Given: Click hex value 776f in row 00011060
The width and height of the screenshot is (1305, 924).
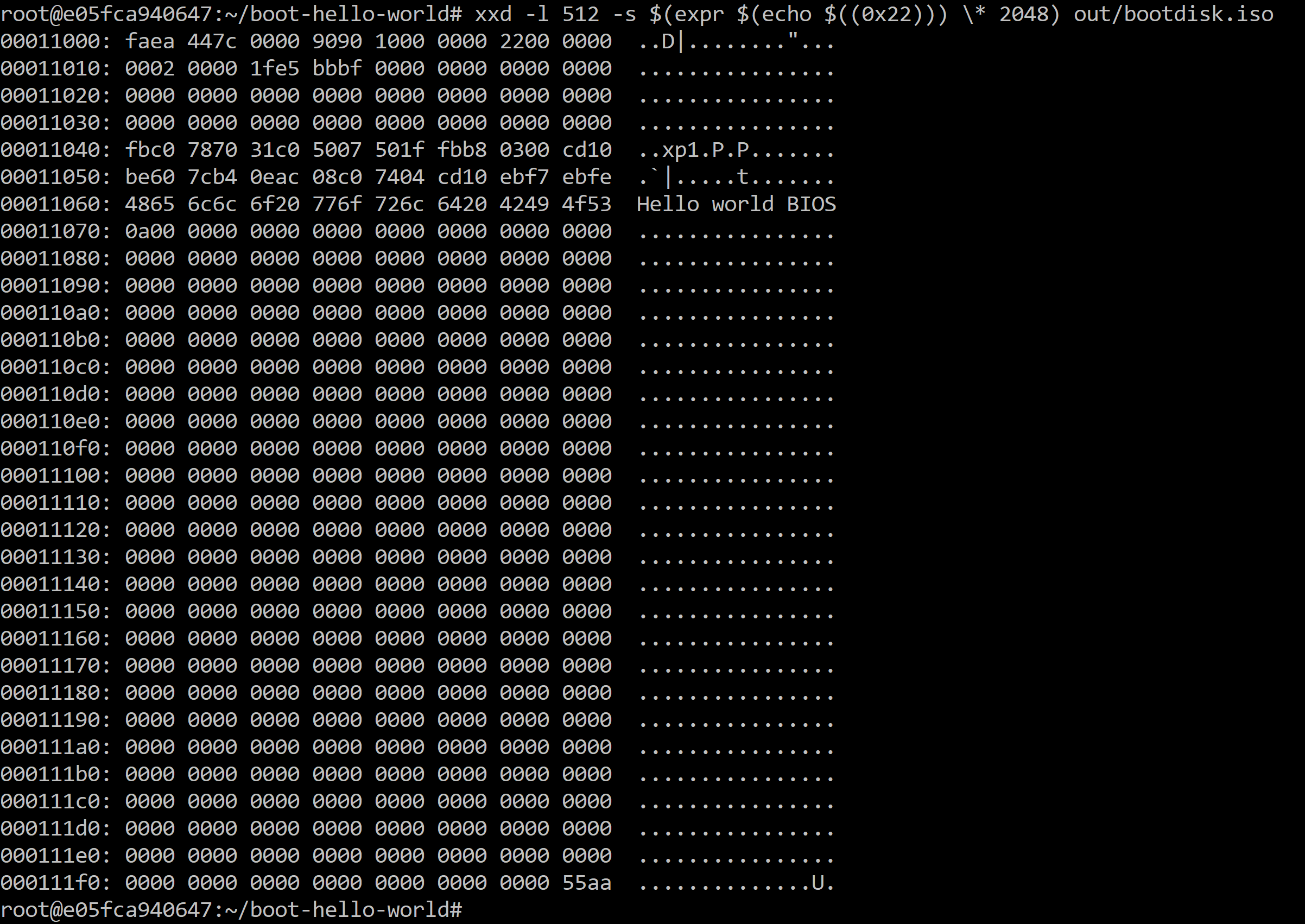Looking at the screenshot, I should pos(337,204).
